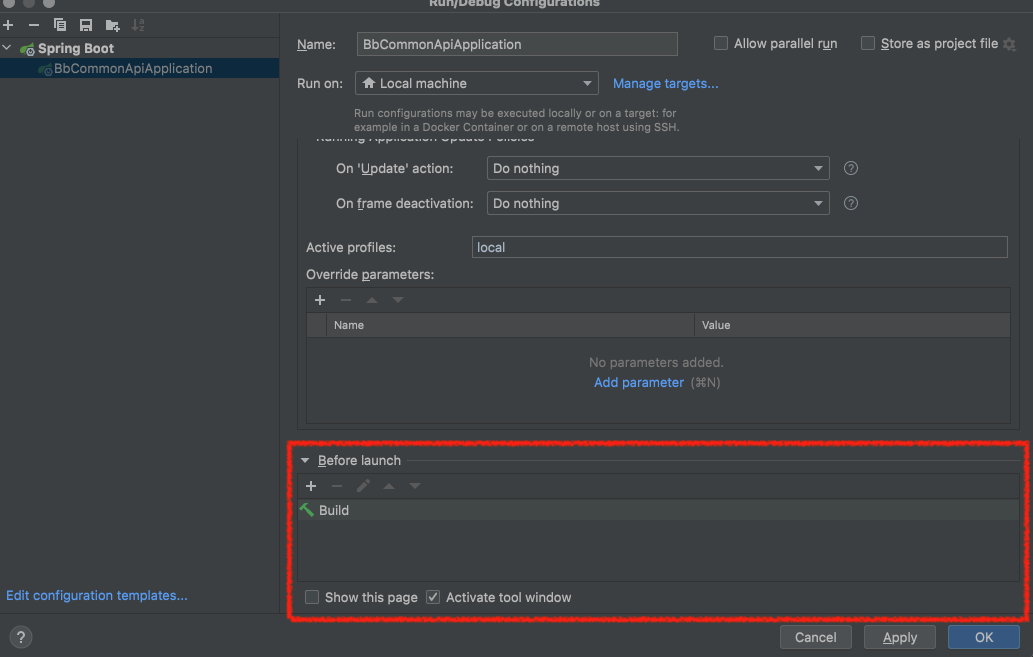
Task: Add an override parameter with the plus icon
Action: point(320,300)
